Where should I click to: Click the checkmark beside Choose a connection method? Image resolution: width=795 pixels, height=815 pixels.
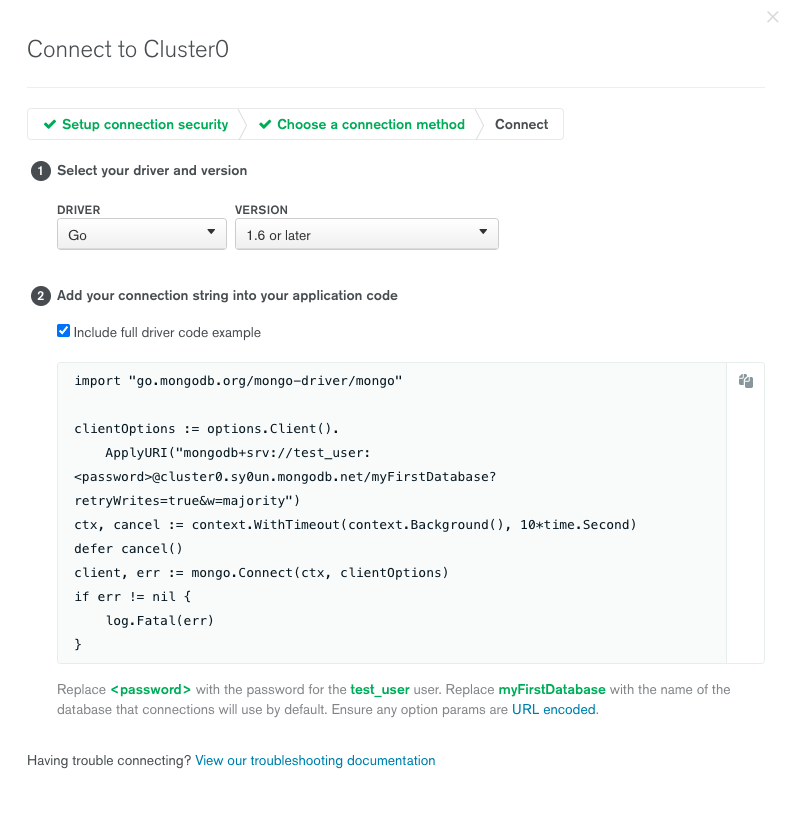[x=265, y=125]
